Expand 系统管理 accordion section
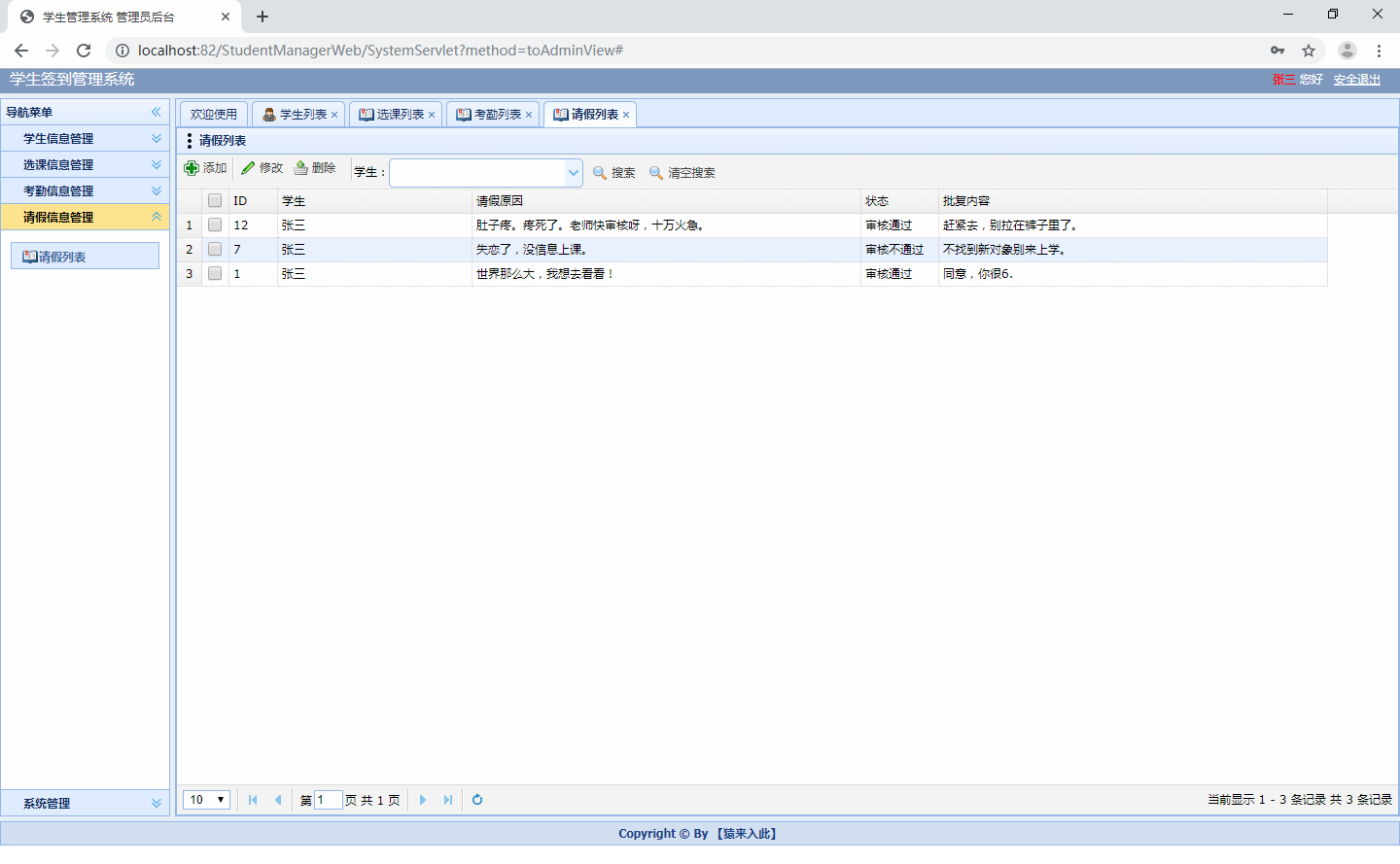The image size is (1400, 864). point(85,803)
